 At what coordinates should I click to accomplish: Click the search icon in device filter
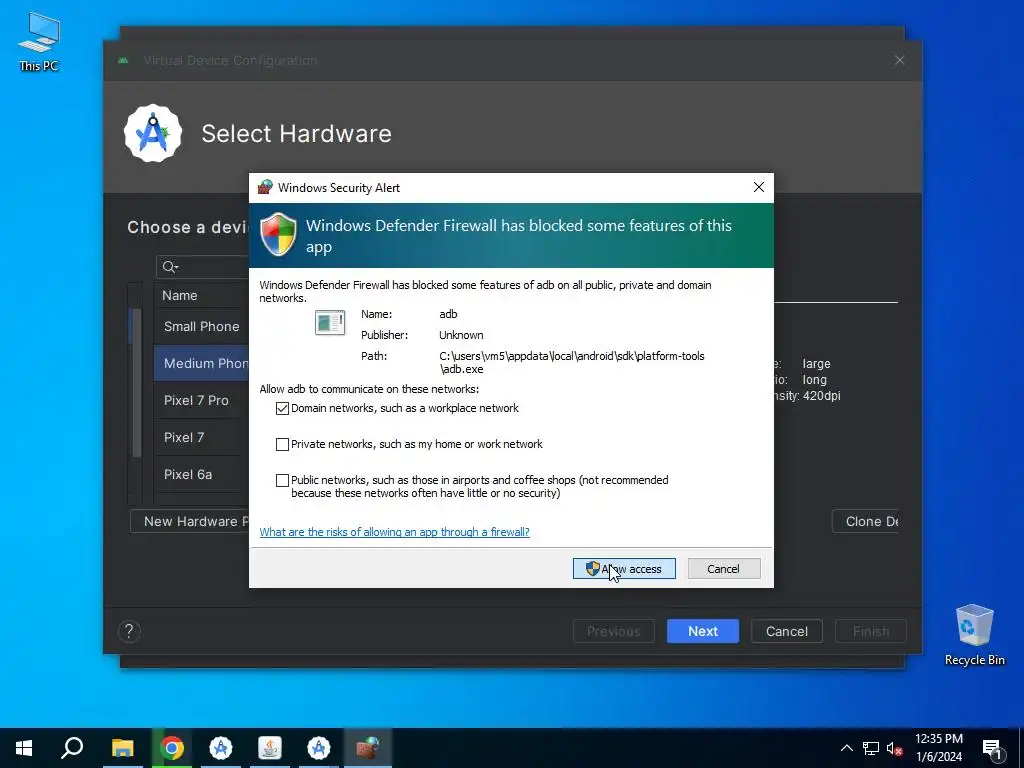[170, 266]
